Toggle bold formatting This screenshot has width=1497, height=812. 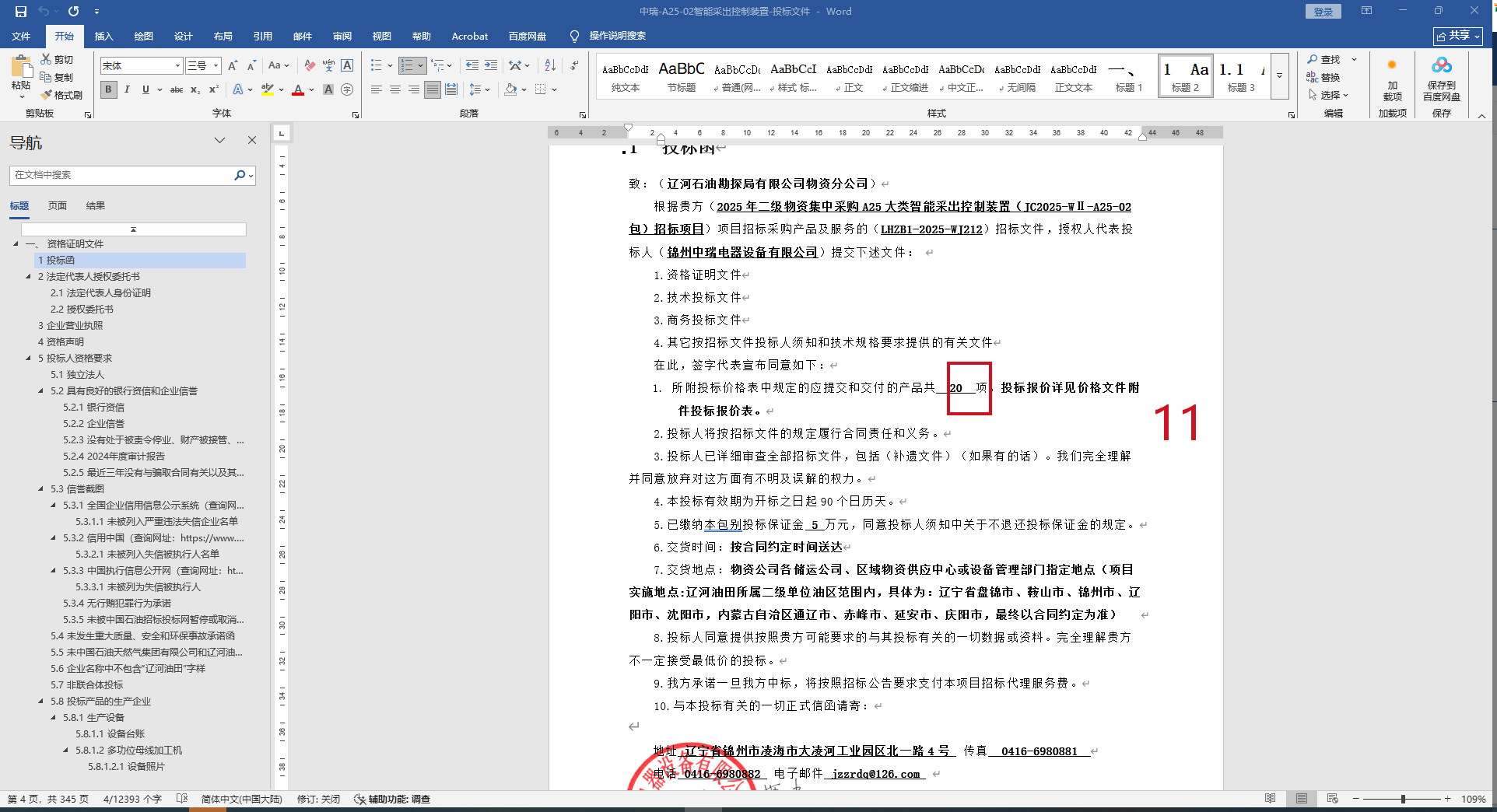pyautogui.click(x=108, y=90)
